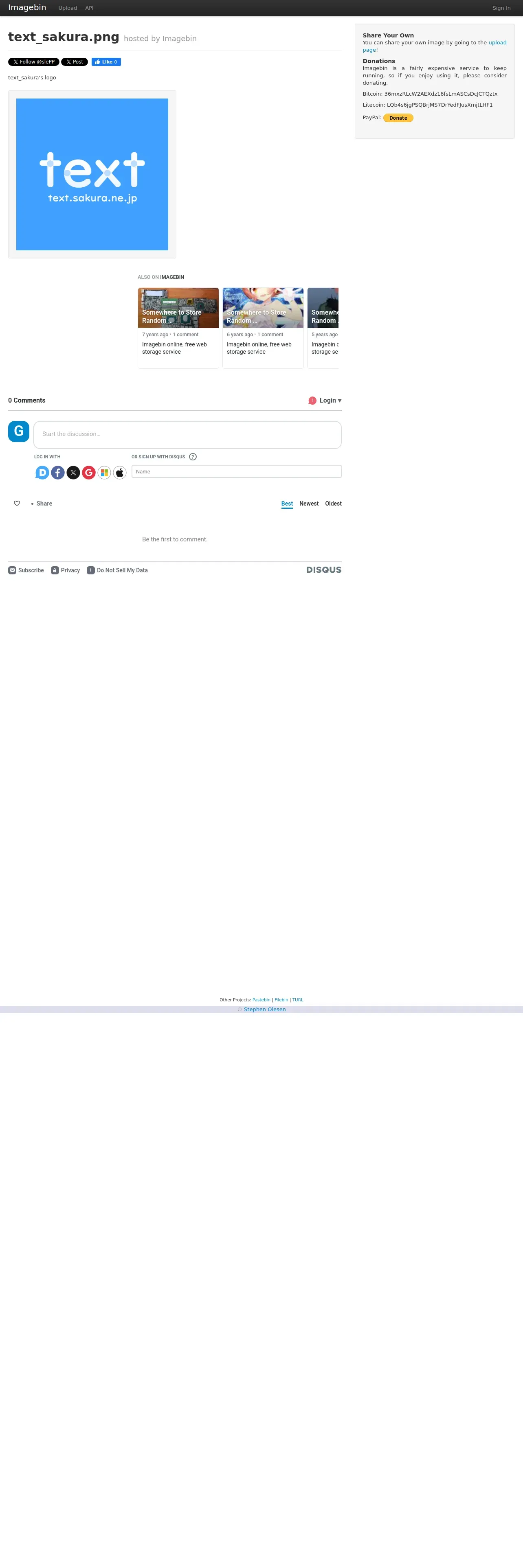The image size is (523, 1568).
Task: Select the Bitcoin address text
Action: click(x=441, y=94)
